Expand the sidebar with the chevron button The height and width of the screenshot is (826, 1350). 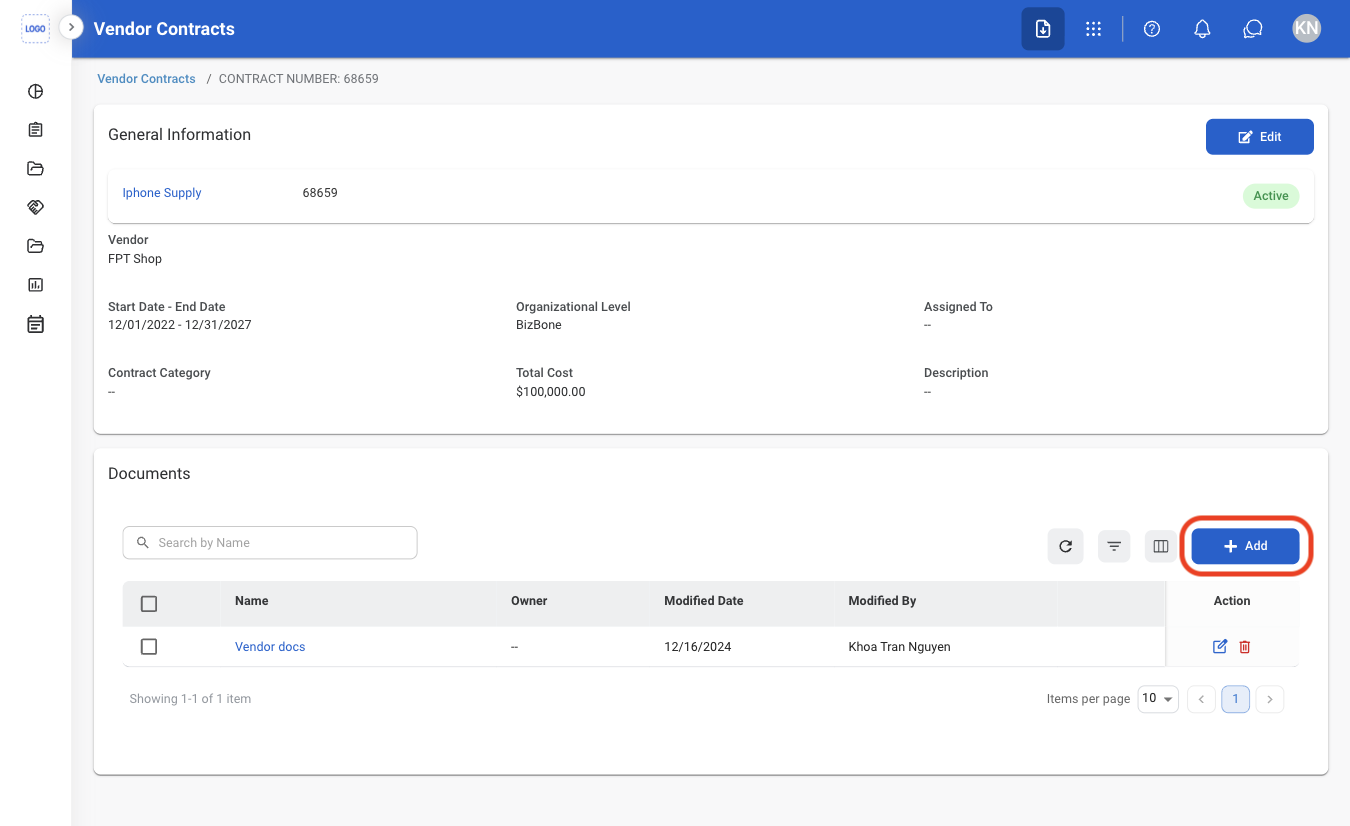tap(71, 27)
